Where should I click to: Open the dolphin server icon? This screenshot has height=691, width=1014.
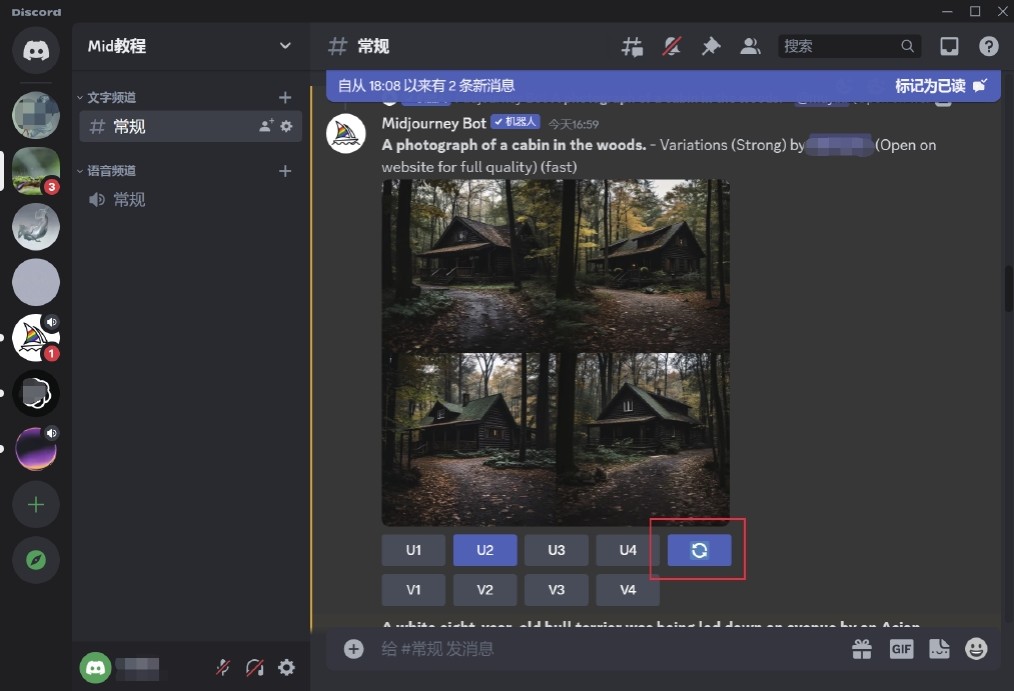tap(36, 226)
